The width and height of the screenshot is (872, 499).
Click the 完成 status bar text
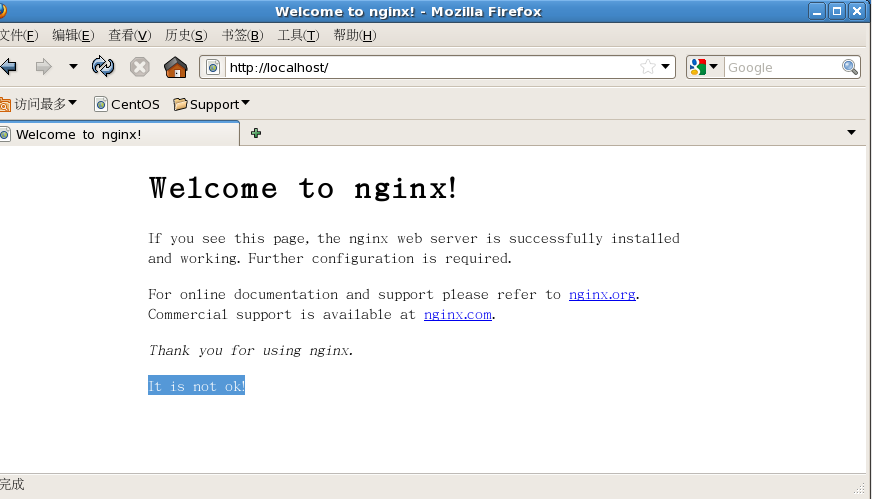(x=12, y=484)
